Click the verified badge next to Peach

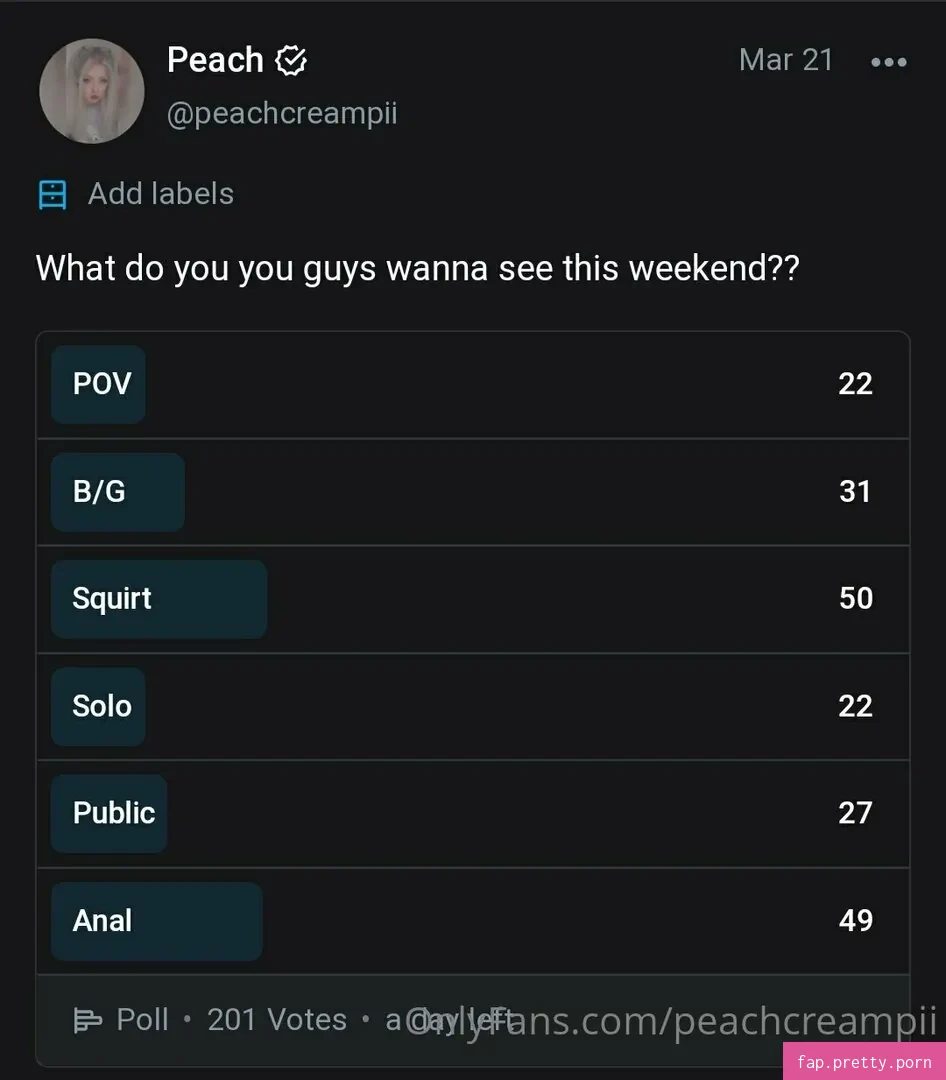pos(290,61)
